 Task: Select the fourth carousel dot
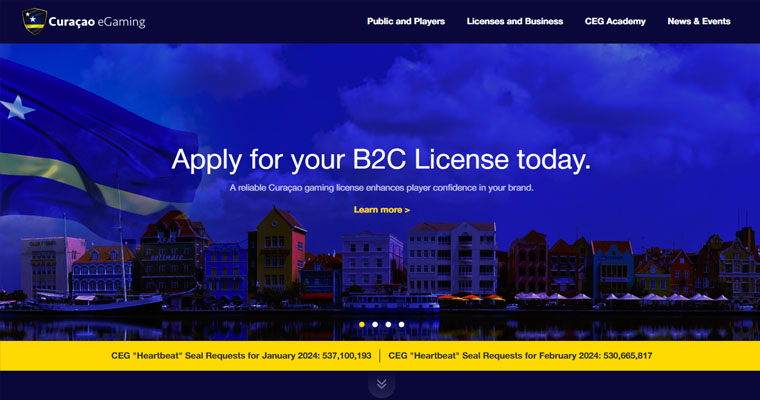tap(401, 324)
